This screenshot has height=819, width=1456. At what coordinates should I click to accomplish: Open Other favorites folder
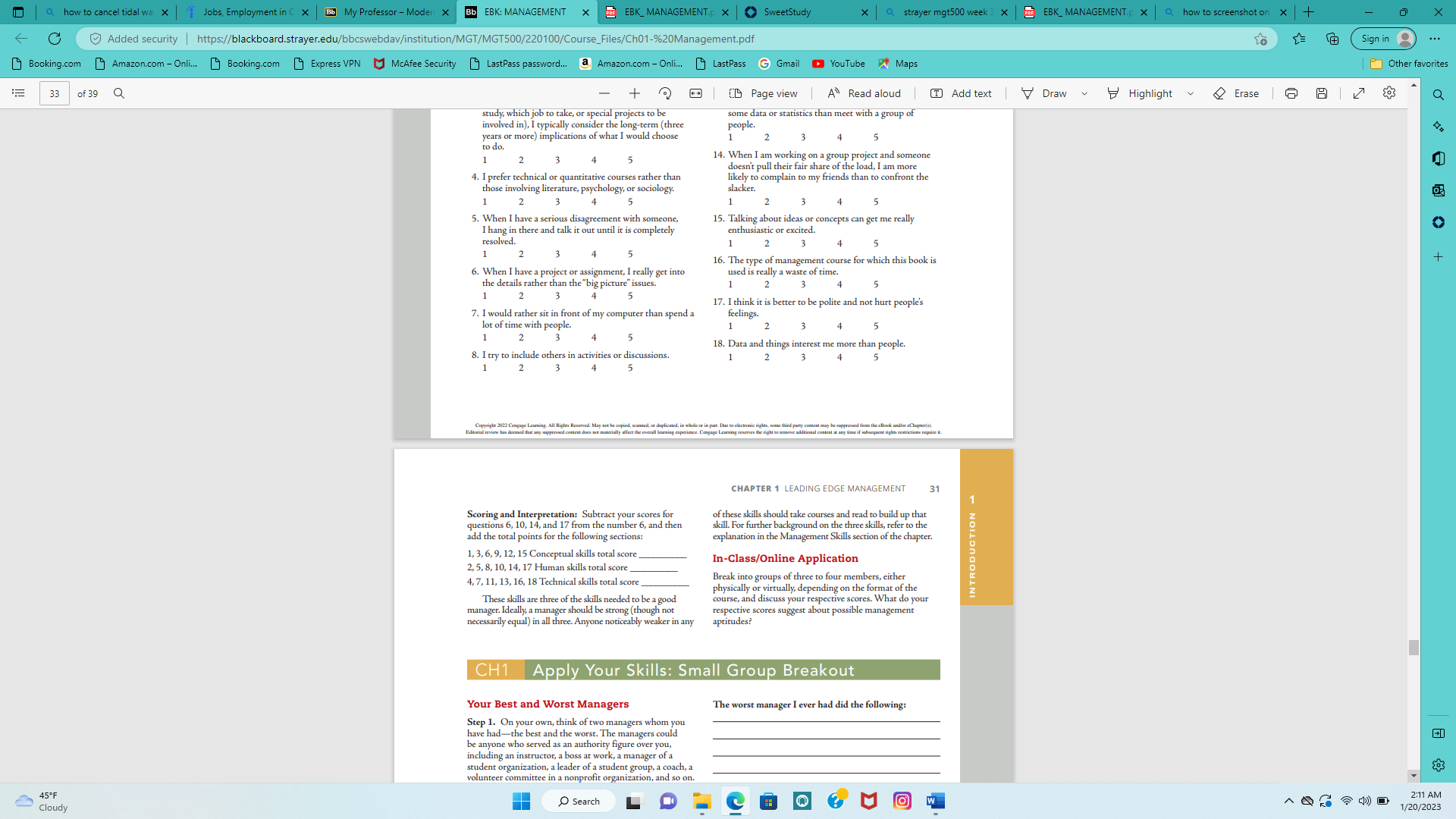tap(1409, 64)
